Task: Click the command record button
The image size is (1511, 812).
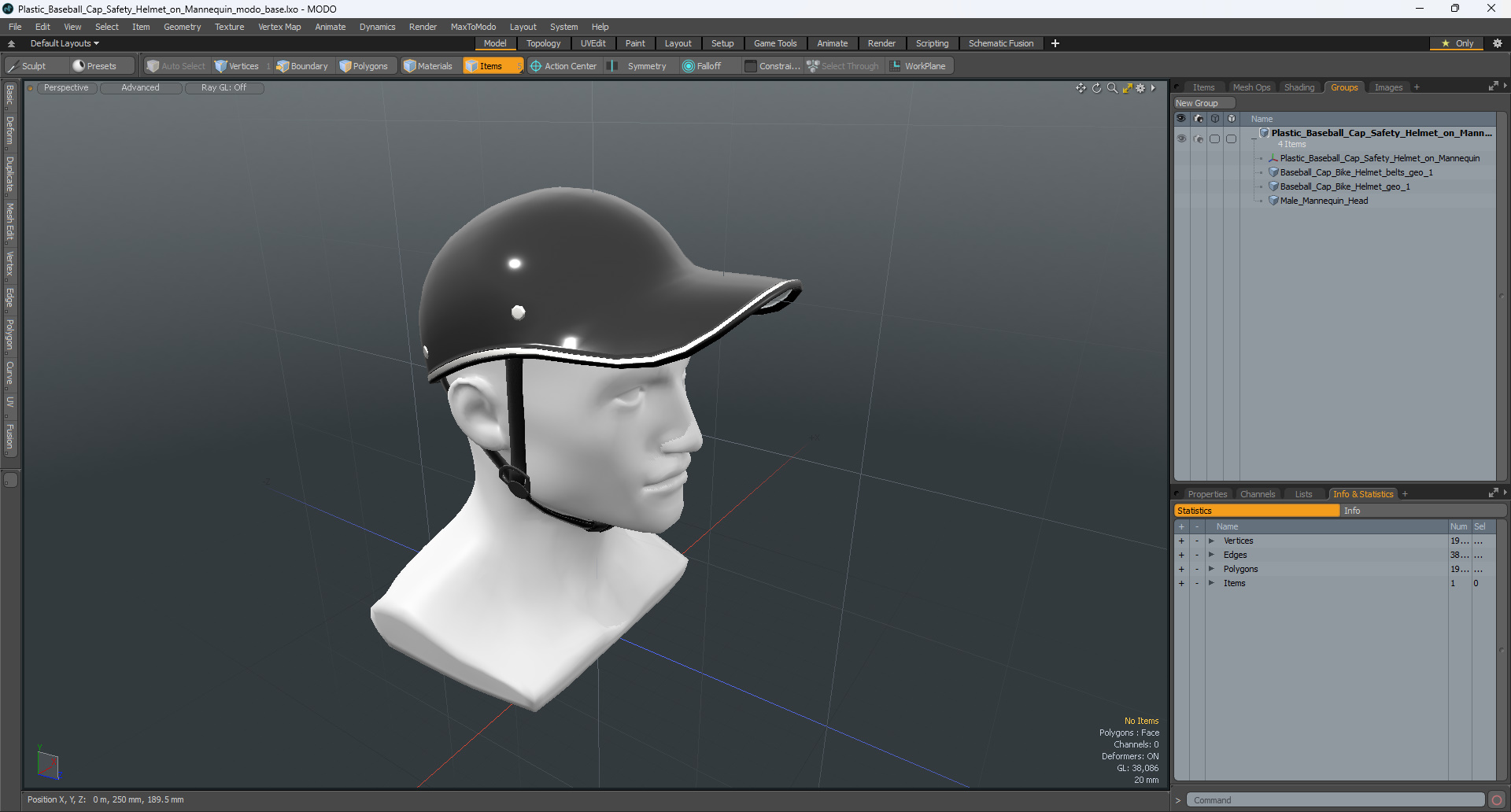Action: coord(1497,800)
